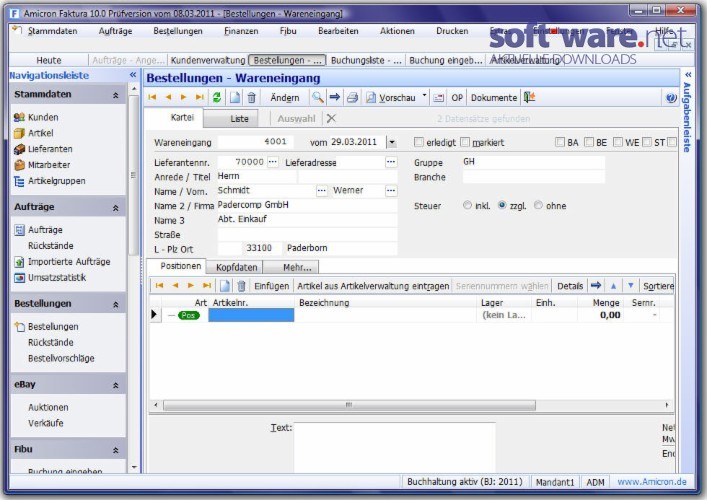Viewport: 707px width, 500px height.
Task: Collapse the Navigationsleiste panel
Action: [x=133, y=74]
